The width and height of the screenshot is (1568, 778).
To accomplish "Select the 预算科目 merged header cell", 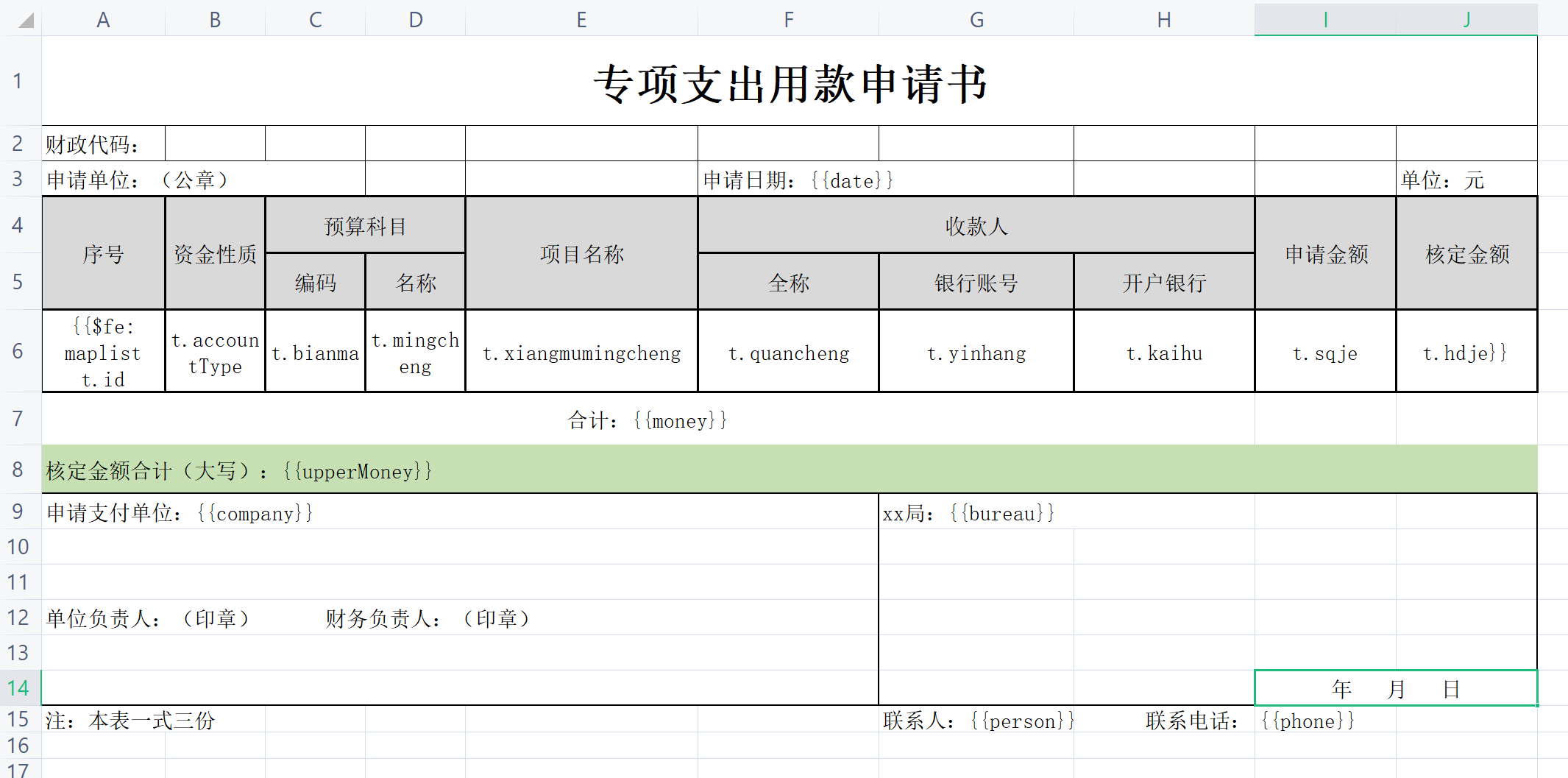I will tap(364, 225).
